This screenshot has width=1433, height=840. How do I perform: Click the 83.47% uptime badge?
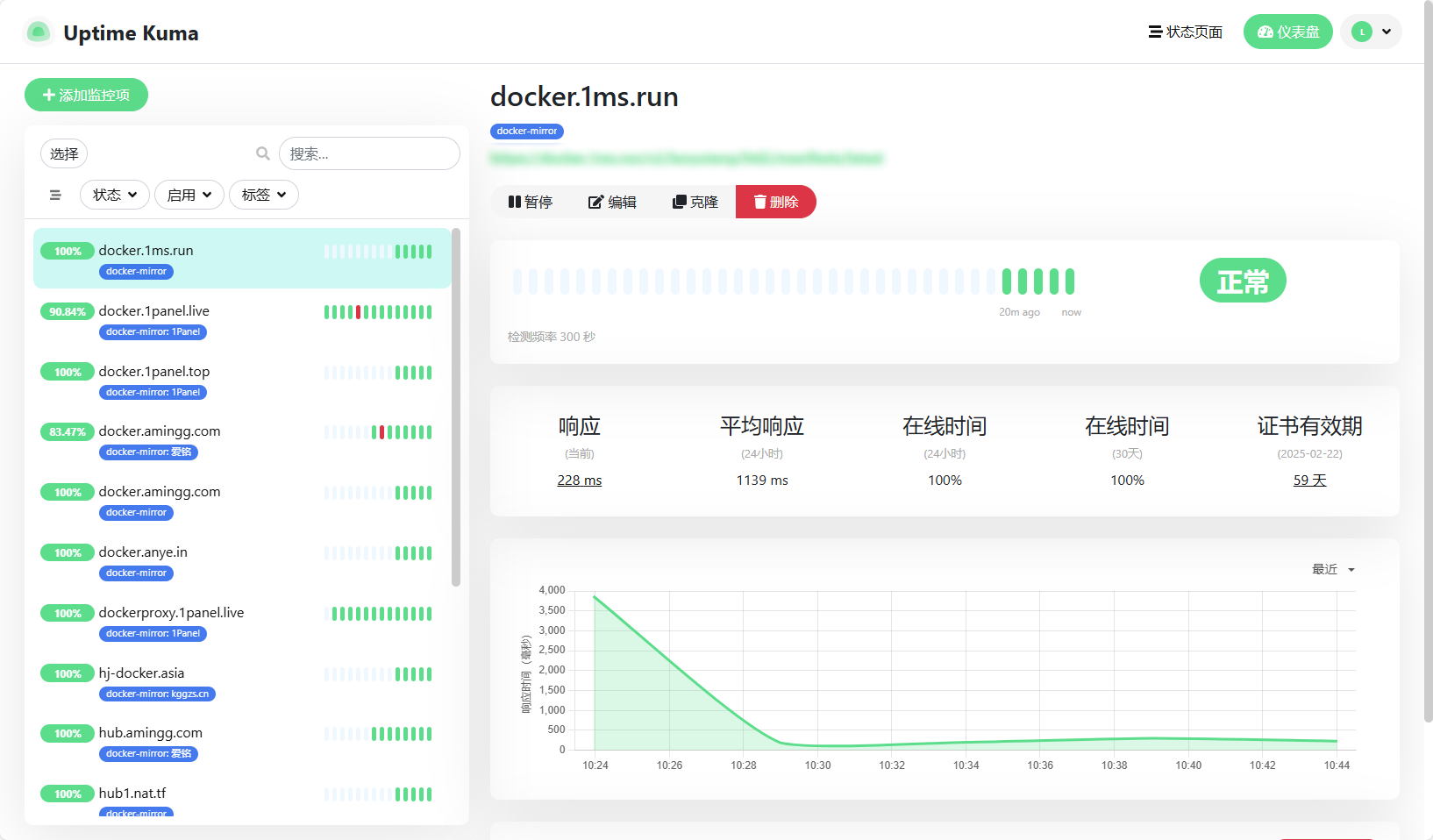point(68,431)
